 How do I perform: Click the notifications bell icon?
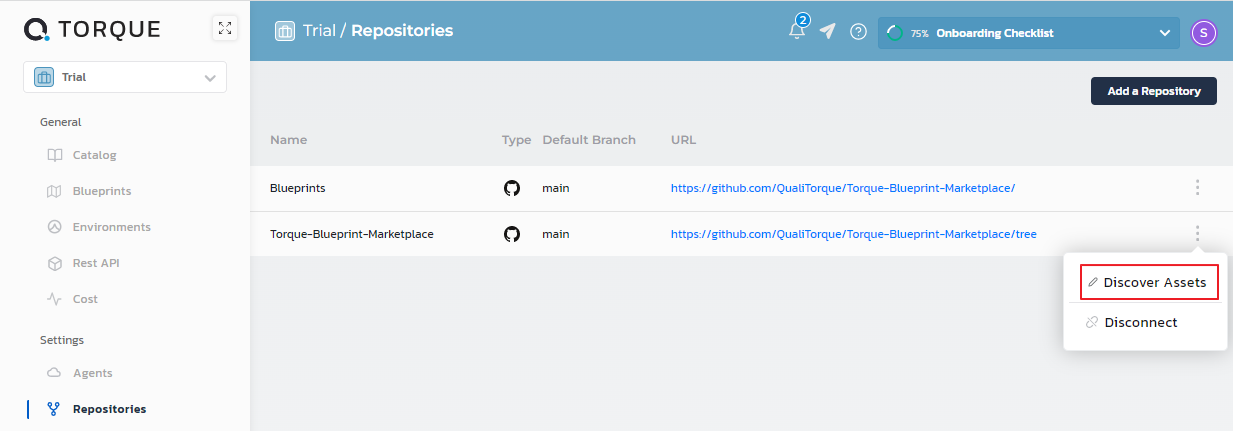point(797,30)
